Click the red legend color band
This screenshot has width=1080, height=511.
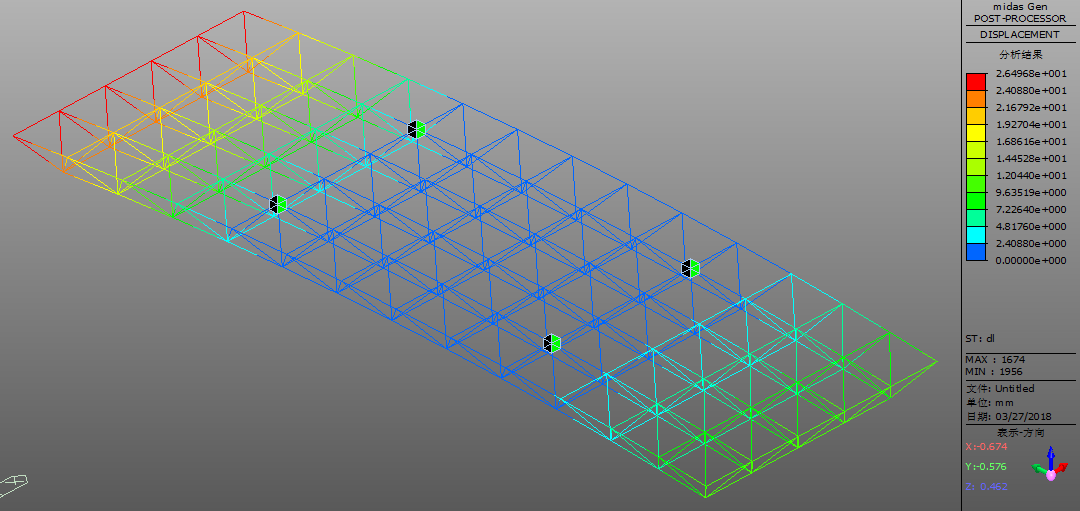pyautogui.click(x=976, y=82)
